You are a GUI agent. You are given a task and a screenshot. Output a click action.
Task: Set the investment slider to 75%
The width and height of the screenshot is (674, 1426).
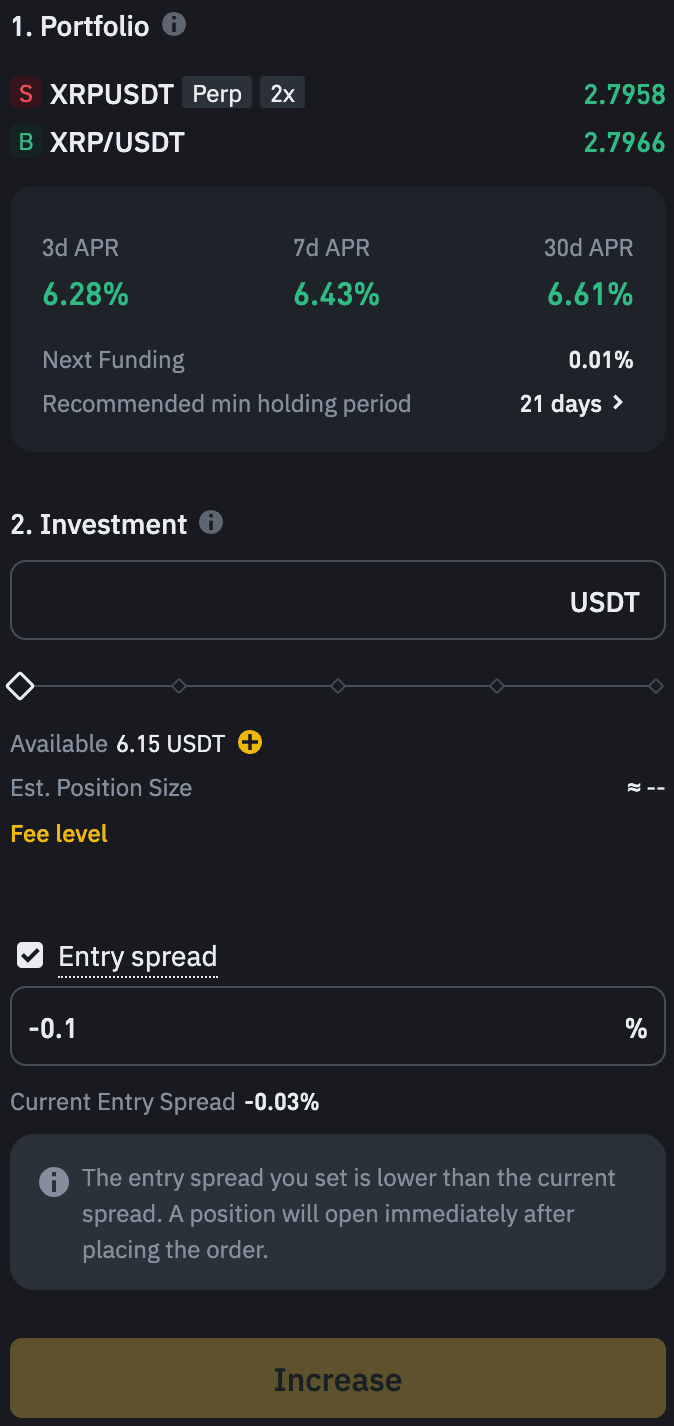(x=497, y=686)
